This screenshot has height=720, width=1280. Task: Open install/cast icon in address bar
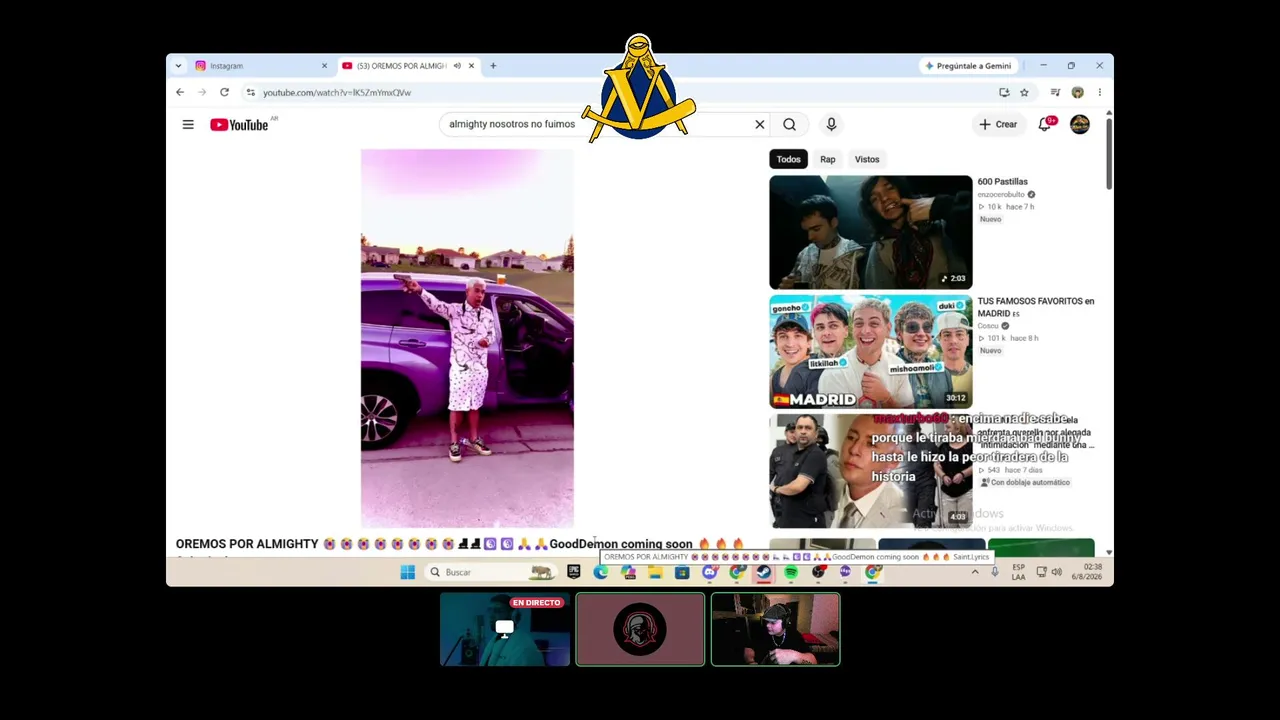coord(1004,92)
